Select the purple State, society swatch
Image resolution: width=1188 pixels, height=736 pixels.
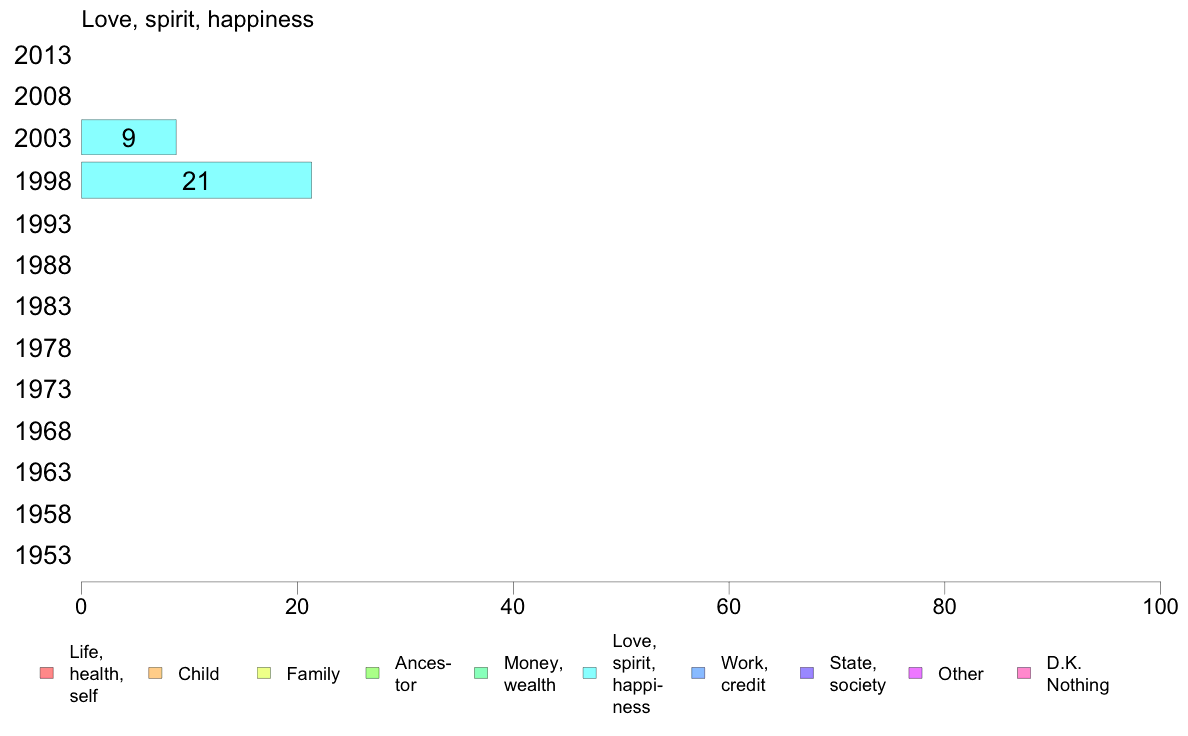click(807, 673)
